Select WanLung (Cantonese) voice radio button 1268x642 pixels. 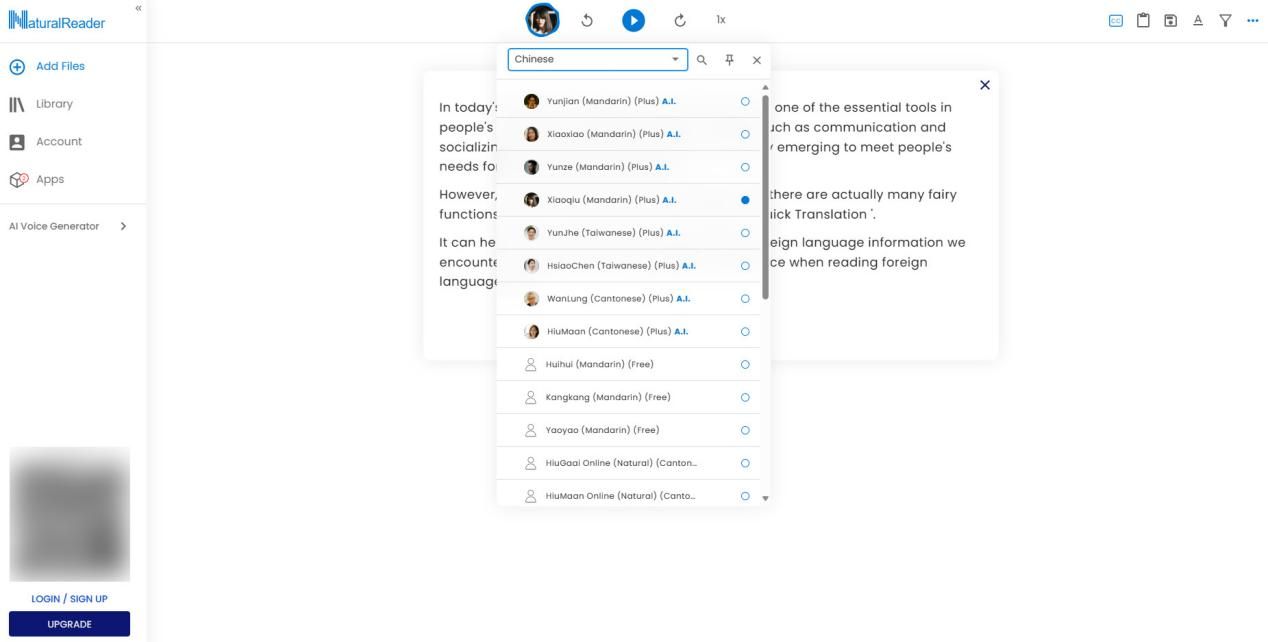coord(745,299)
